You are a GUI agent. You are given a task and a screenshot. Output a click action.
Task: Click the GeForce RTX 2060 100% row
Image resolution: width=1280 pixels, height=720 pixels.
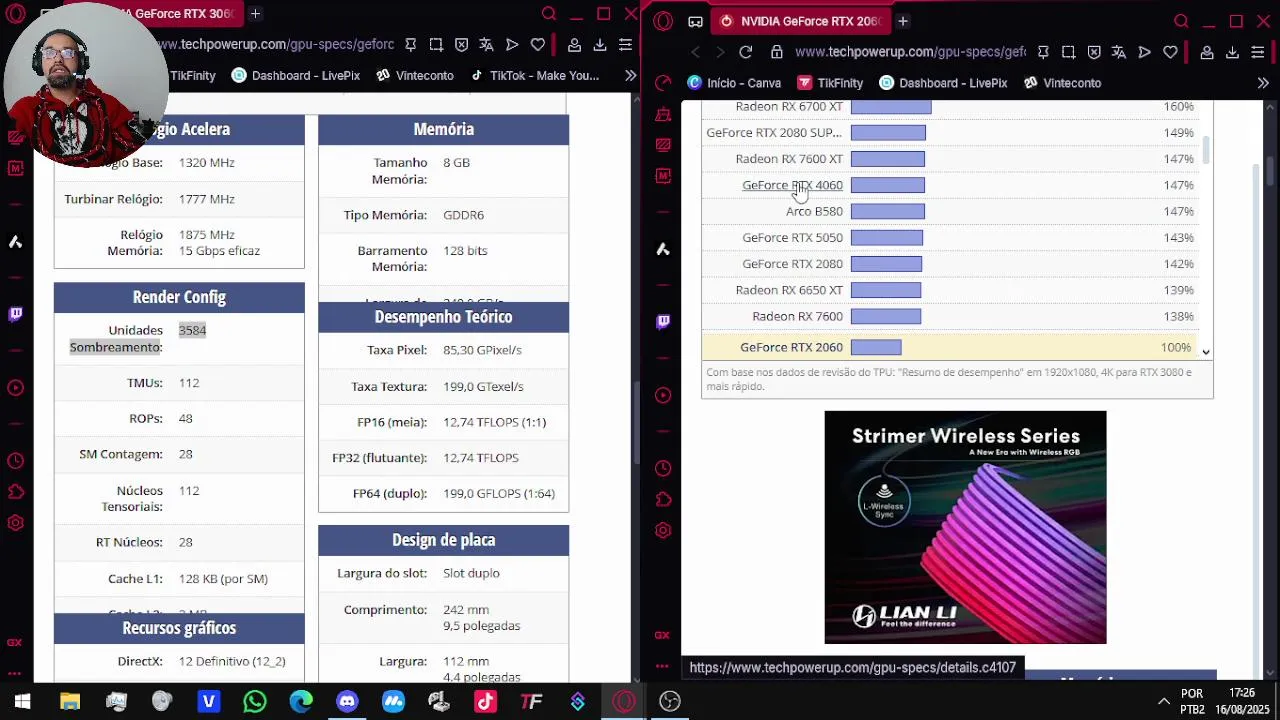pos(950,347)
